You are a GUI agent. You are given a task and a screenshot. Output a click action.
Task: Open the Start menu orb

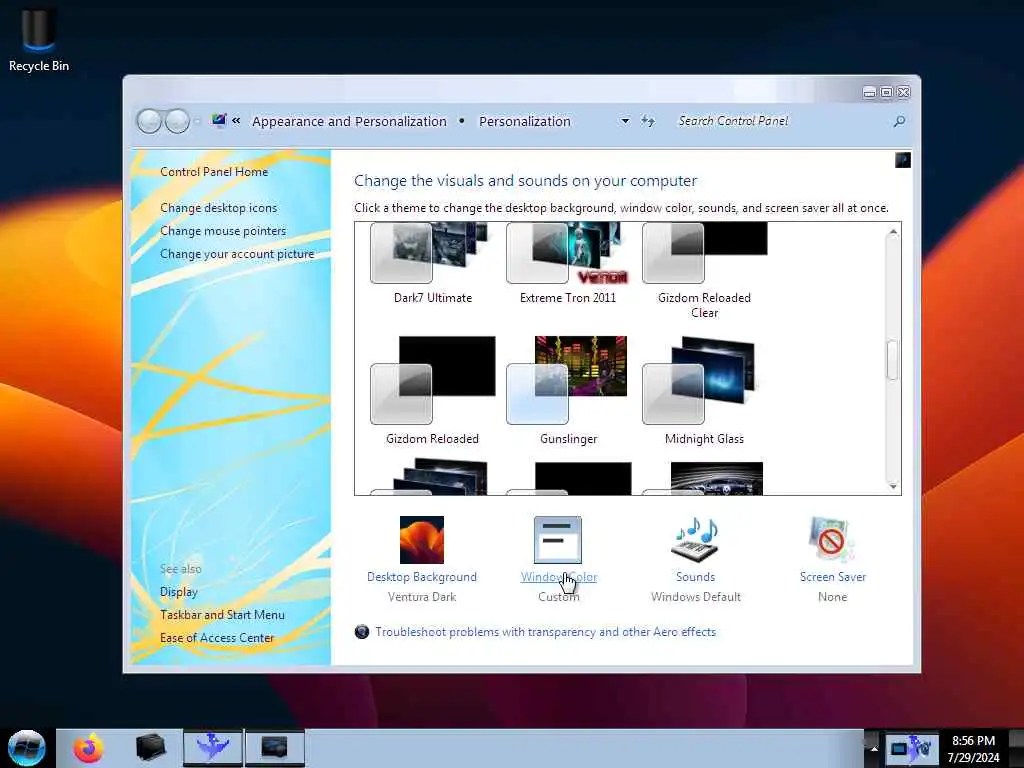26,748
